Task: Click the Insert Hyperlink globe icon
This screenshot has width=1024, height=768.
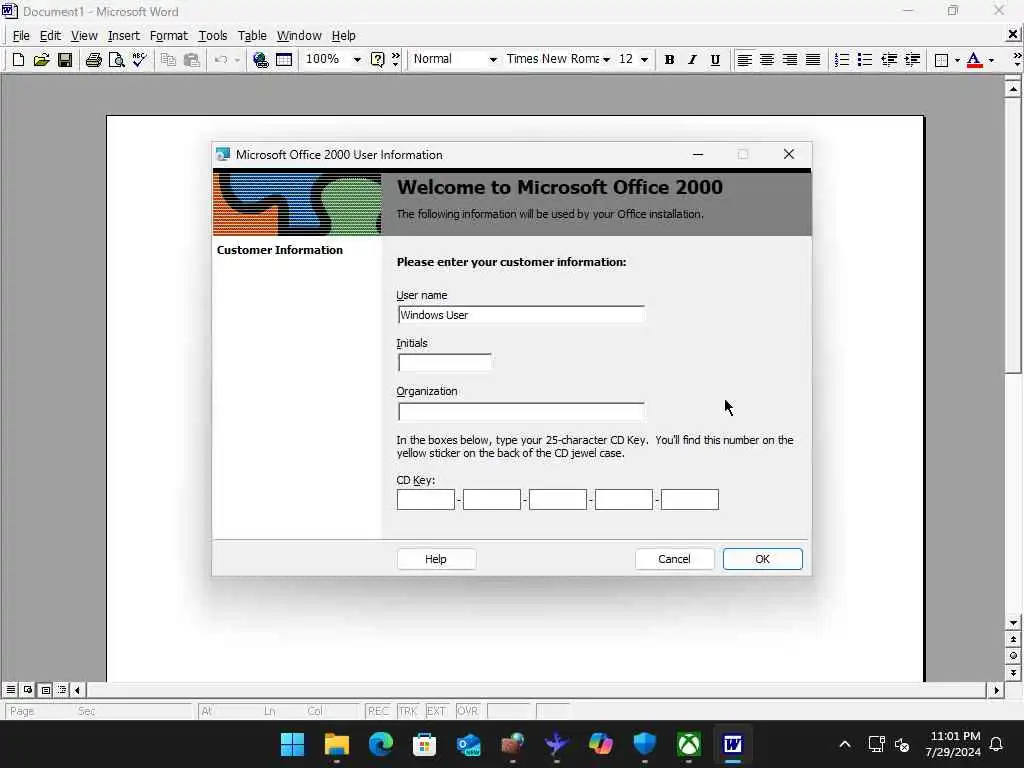Action: click(261, 60)
